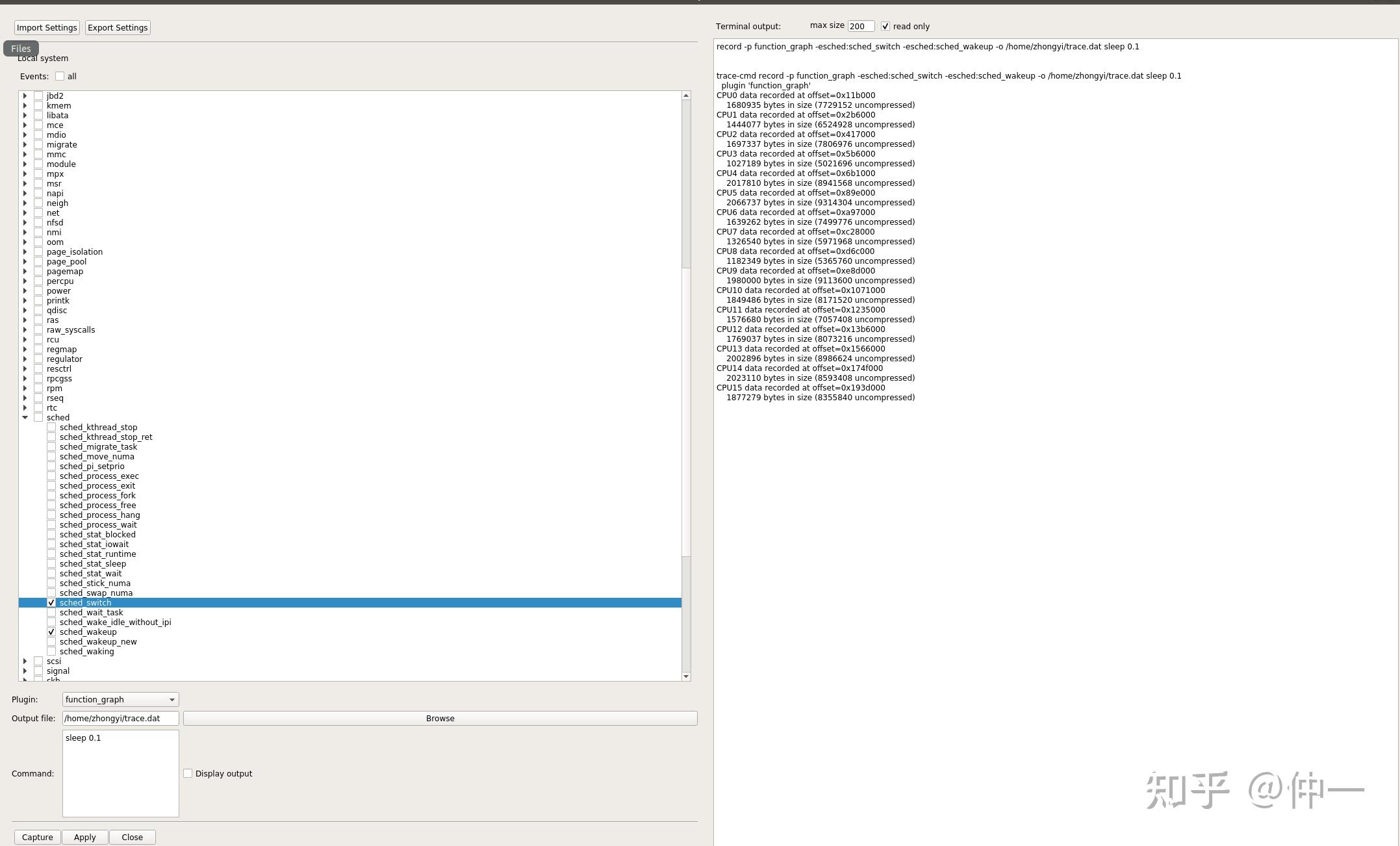Expand the power event group
The width and height of the screenshot is (1400, 846).
pos(25,291)
